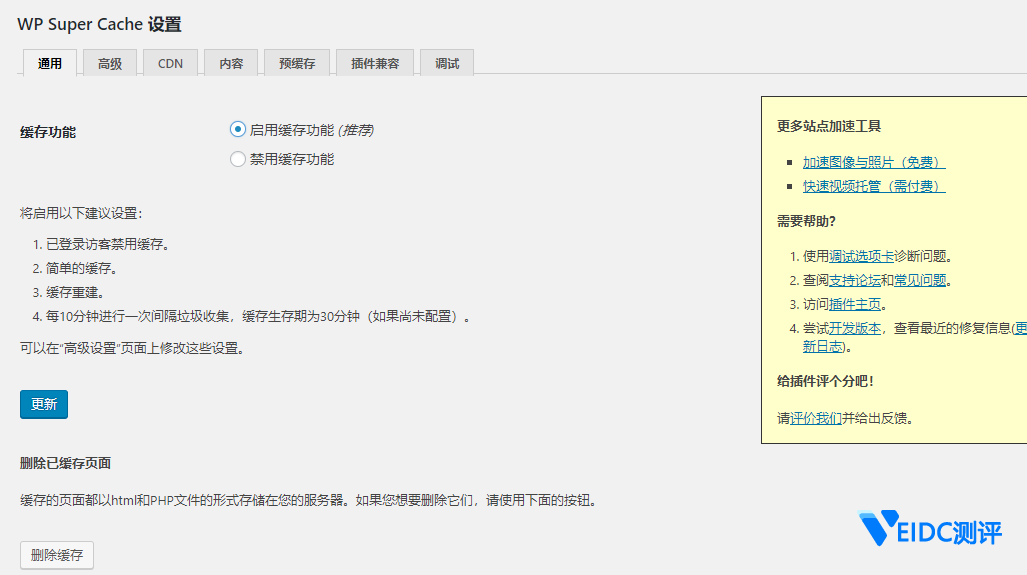Click the 删除缓存 button
Screen dimensions: 1027x575
click(57, 555)
